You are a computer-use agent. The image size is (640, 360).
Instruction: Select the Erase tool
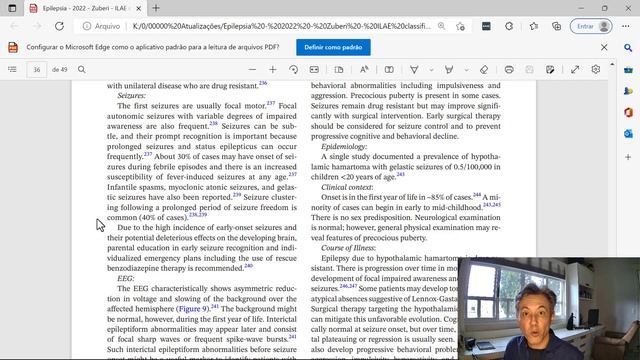pos(484,70)
